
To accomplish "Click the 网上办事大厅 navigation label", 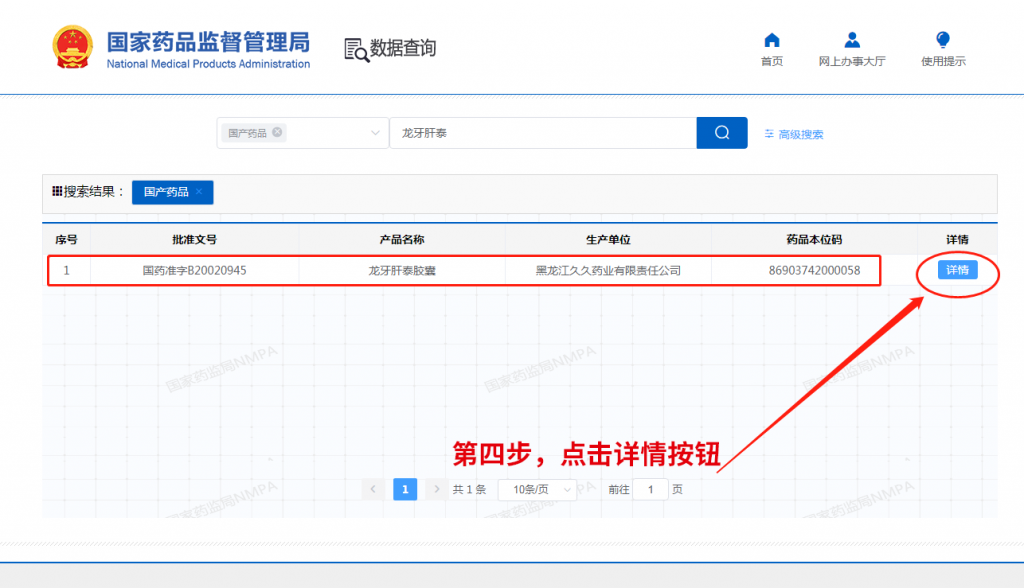I will [852, 61].
